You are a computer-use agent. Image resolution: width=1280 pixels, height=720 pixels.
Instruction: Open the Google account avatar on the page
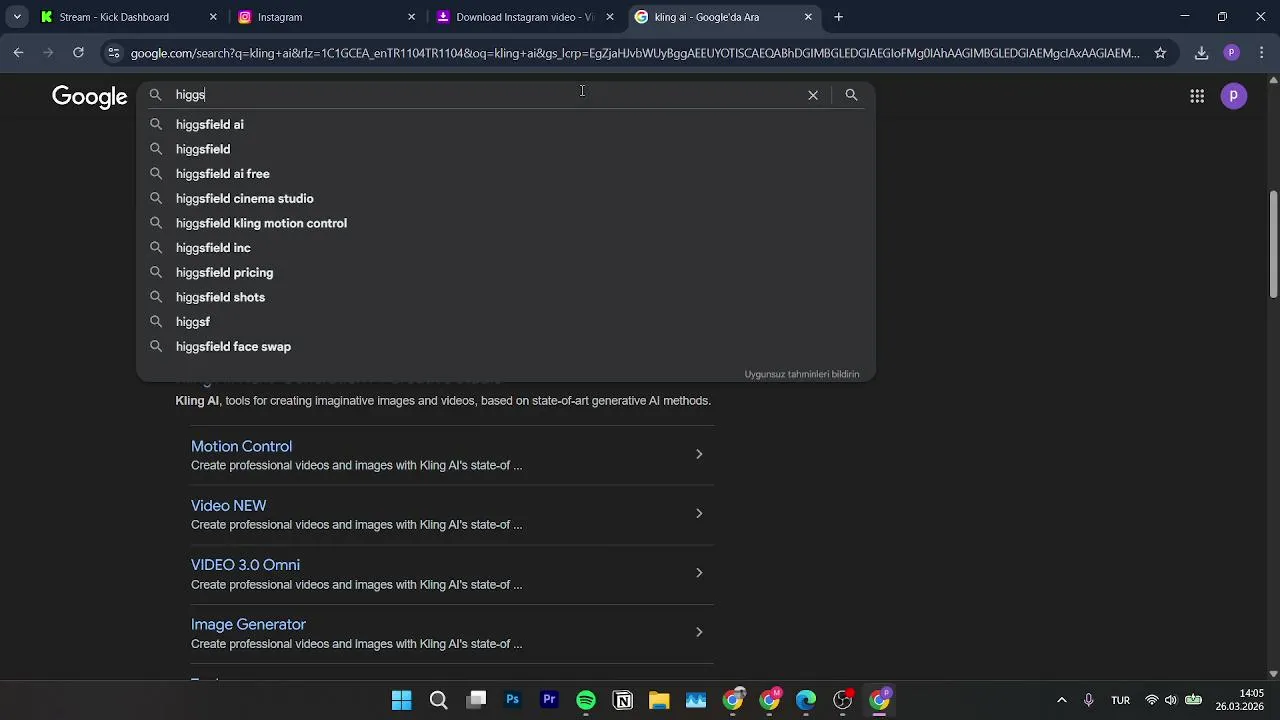(1234, 96)
